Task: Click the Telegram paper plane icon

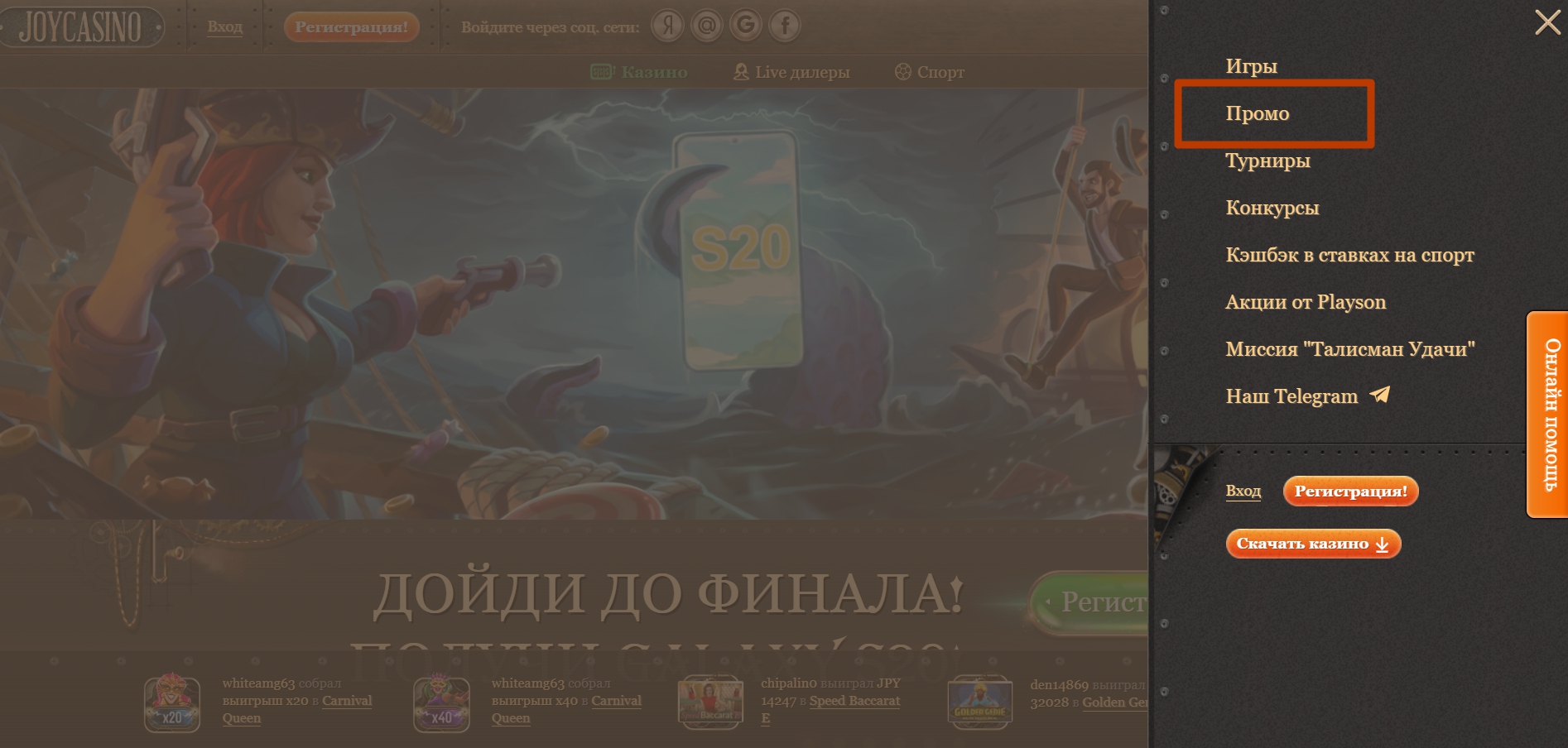Action: pos(1379,395)
